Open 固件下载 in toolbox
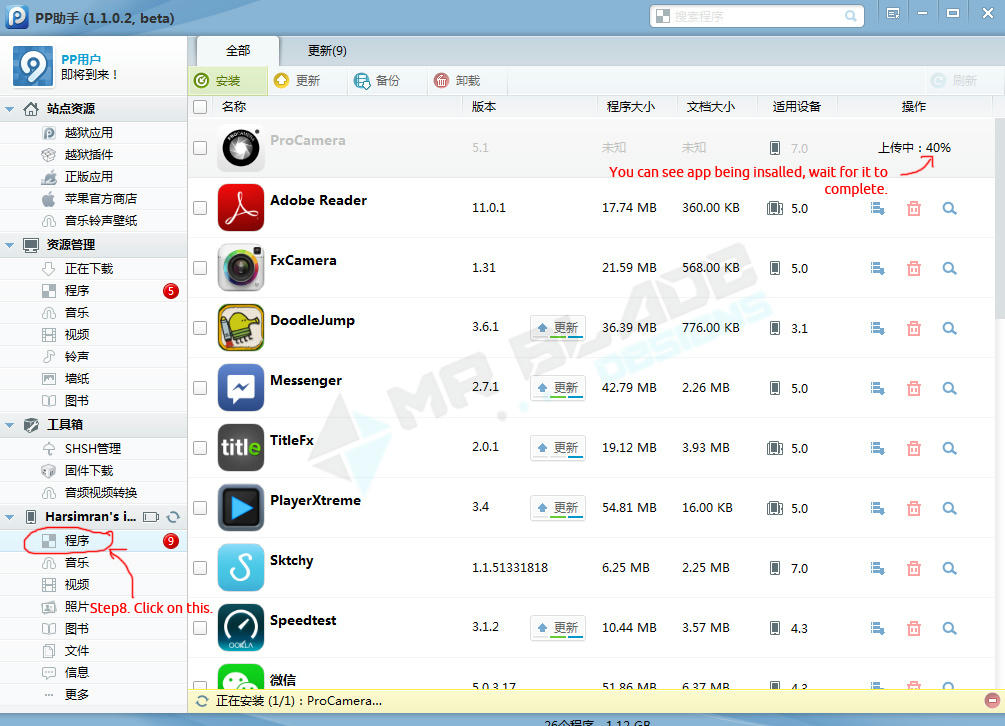 point(88,470)
